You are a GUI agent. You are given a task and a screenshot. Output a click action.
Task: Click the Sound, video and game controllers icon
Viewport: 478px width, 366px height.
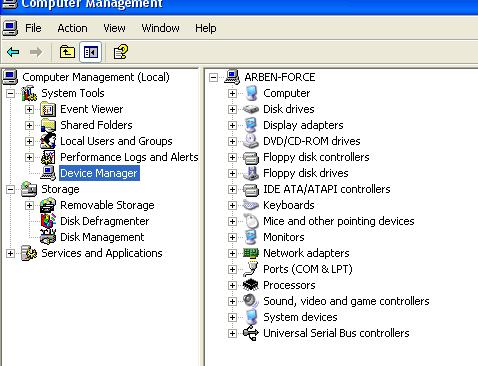click(251, 301)
